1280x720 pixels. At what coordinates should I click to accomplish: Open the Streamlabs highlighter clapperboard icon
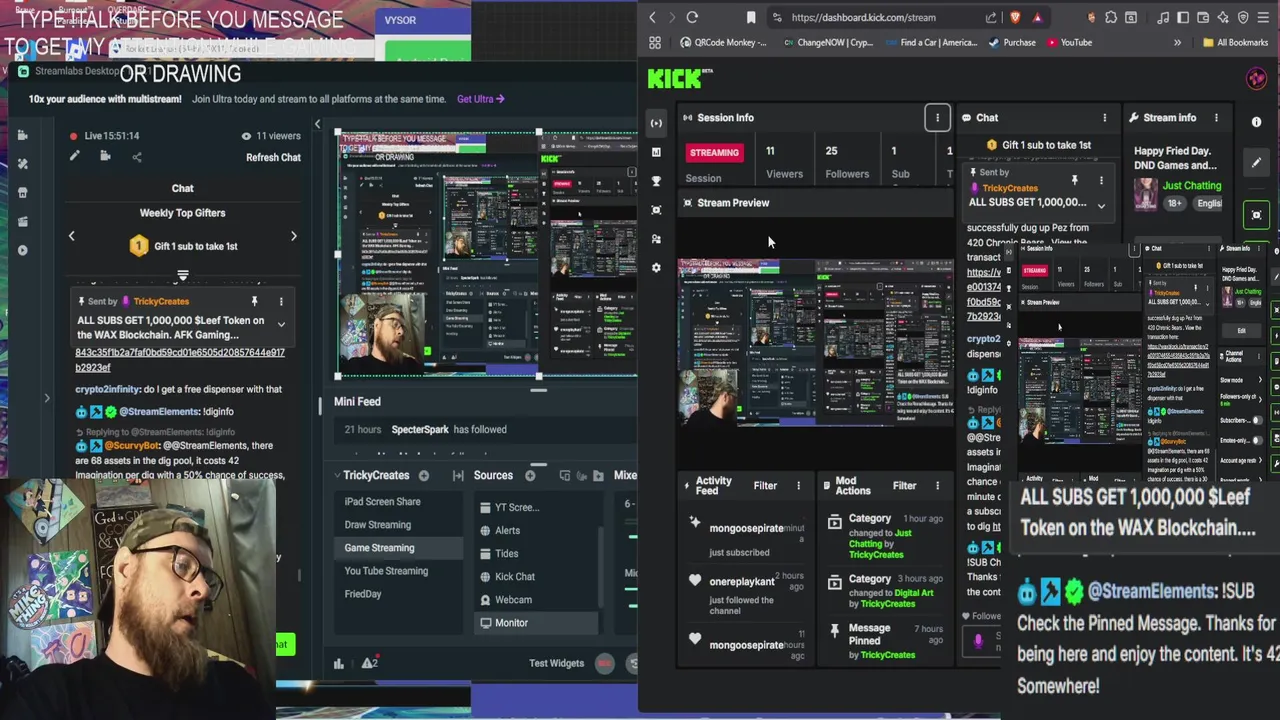click(x=23, y=221)
